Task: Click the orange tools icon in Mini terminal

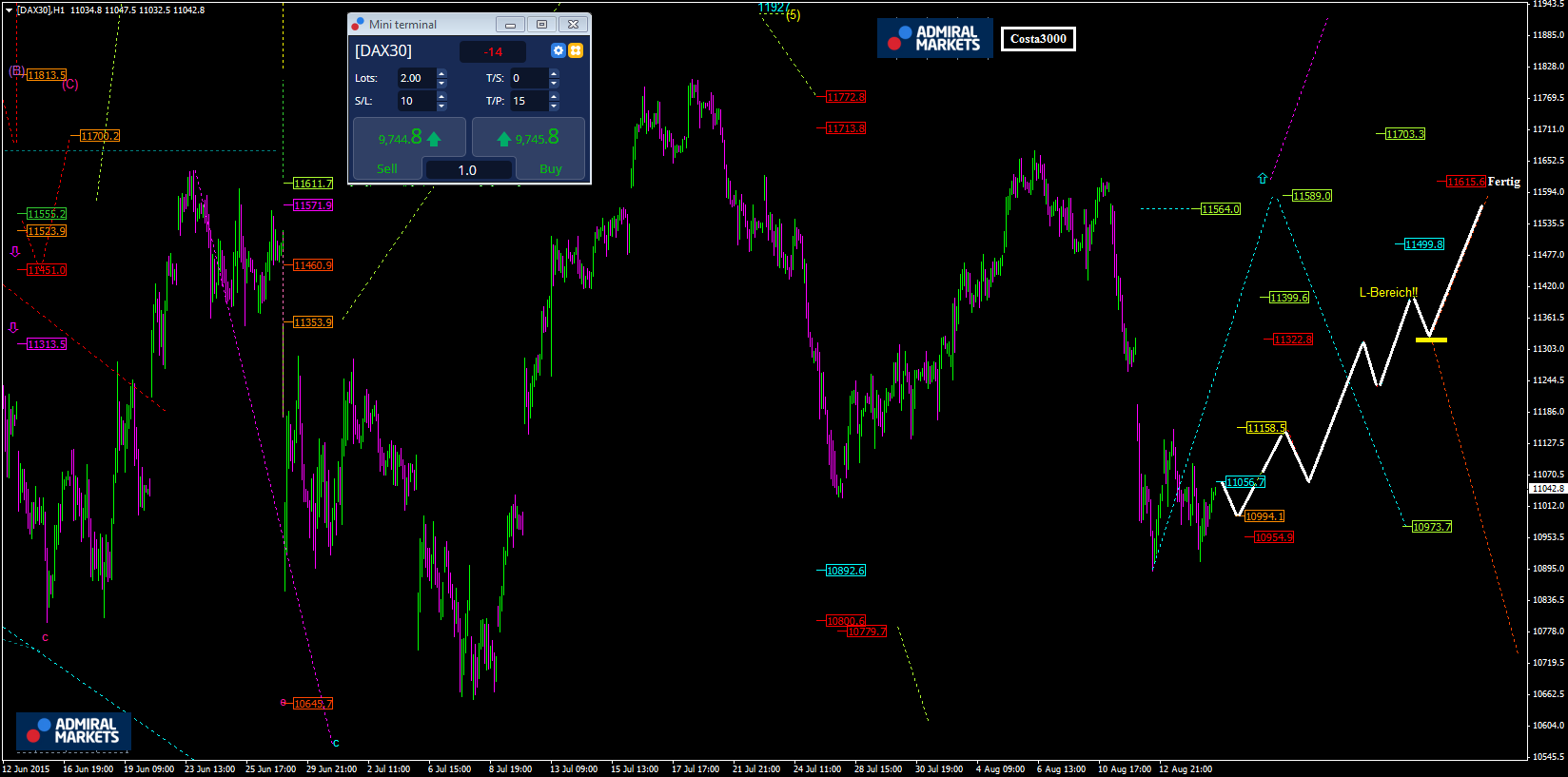Action: [x=576, y=50]
